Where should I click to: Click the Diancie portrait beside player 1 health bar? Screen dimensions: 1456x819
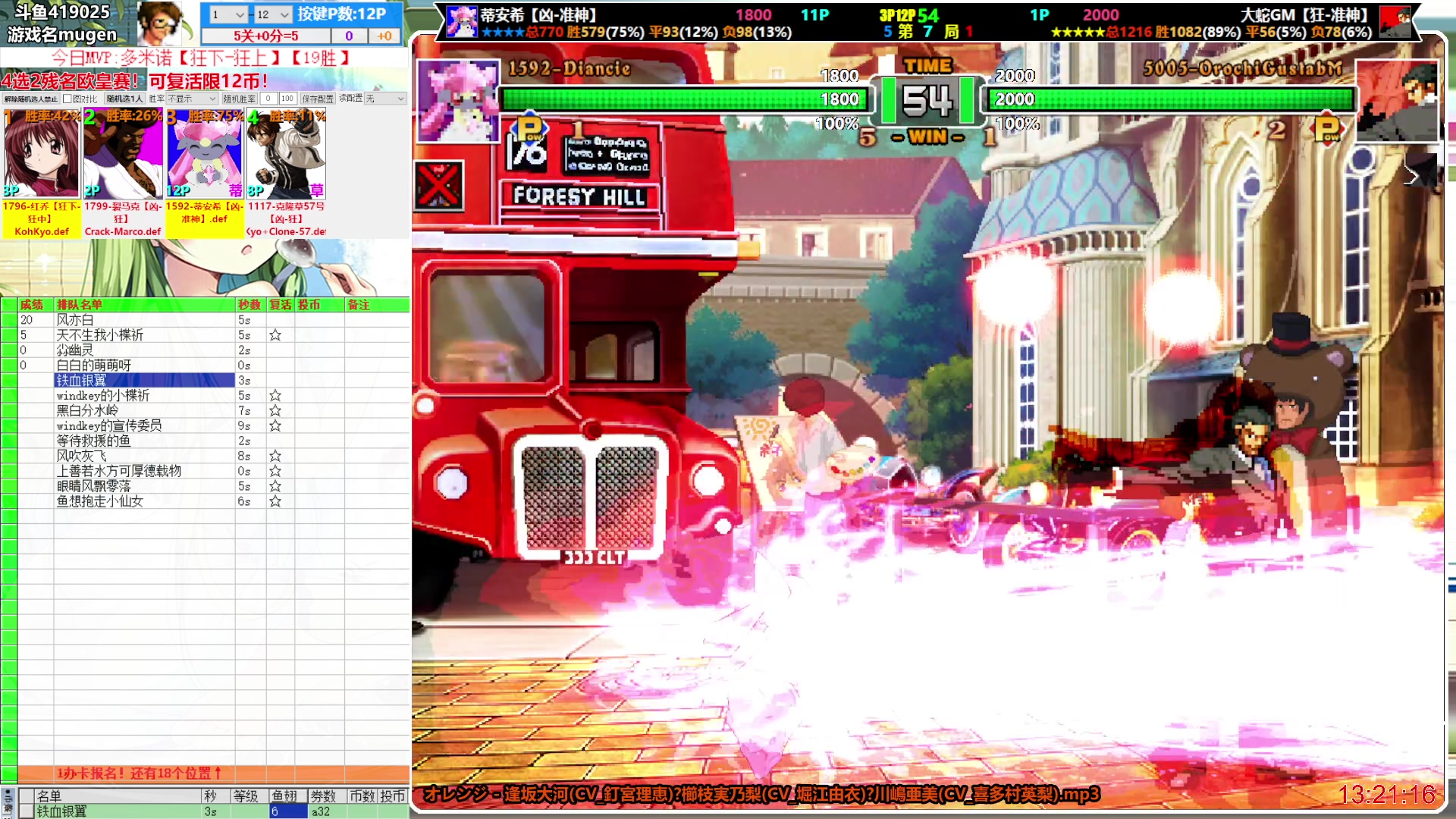pyautogui.click(x=459, y=101)
